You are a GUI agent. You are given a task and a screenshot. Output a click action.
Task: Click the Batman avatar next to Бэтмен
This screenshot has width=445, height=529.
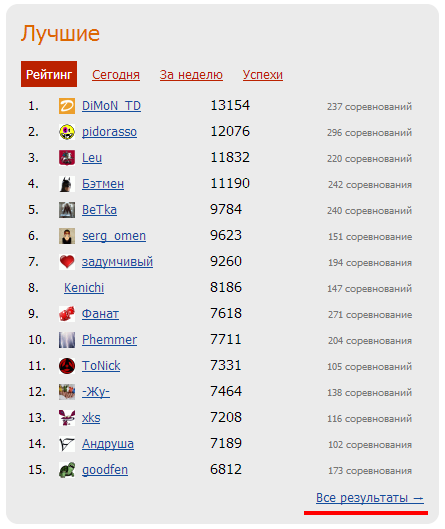pos(67,184)
